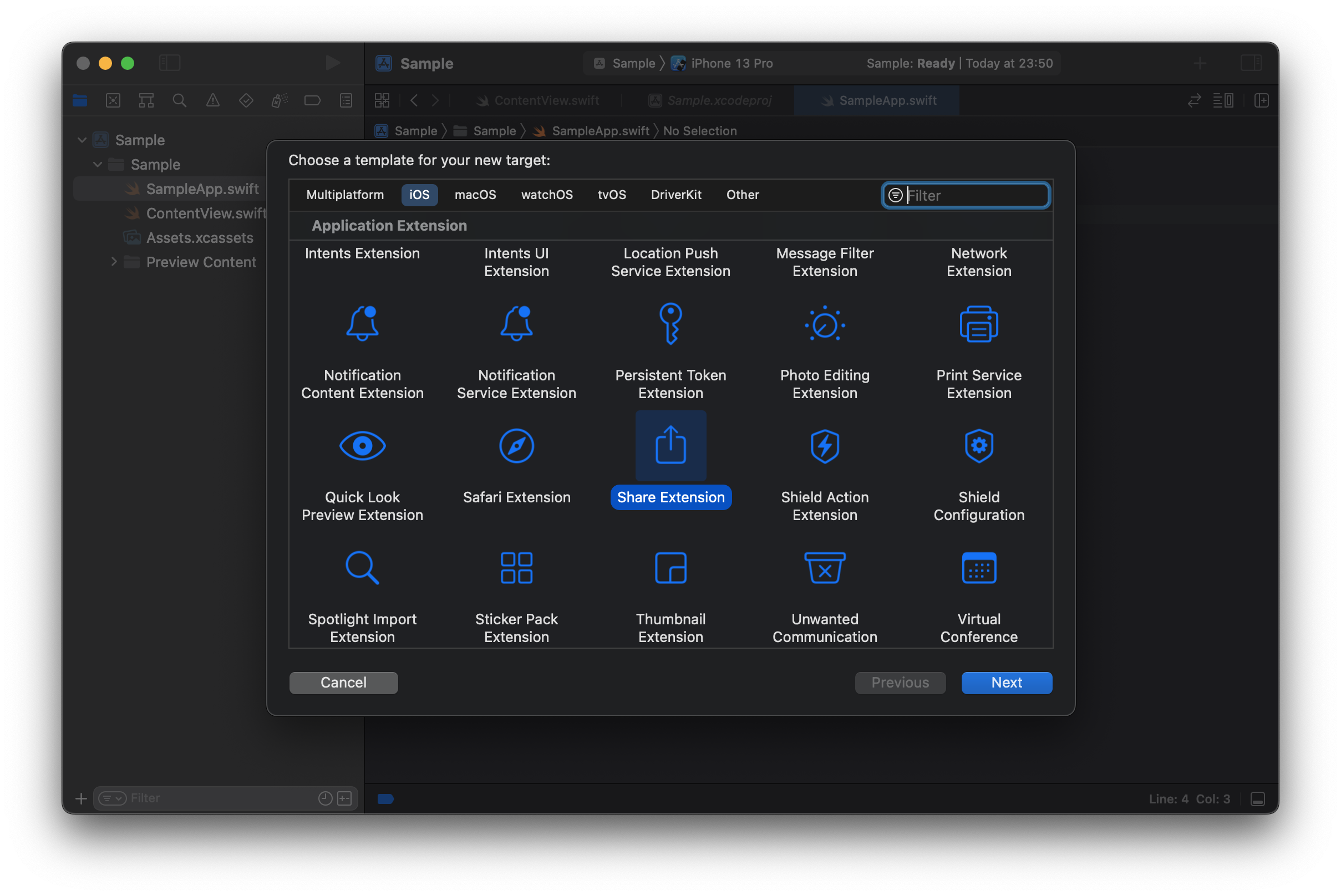This screenshot has width=1341, height=896.
Task: Select the Print Service Extension printer icon
Action: click(979, 324)
